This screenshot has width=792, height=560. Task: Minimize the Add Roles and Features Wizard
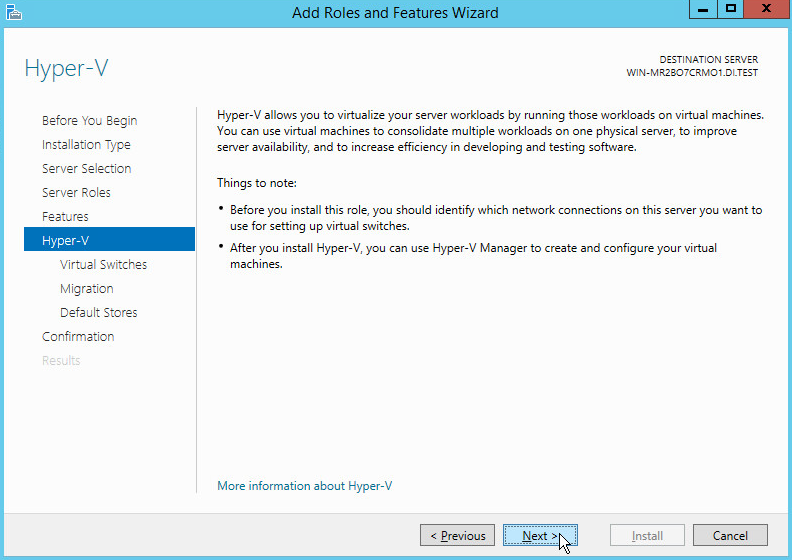703,9
